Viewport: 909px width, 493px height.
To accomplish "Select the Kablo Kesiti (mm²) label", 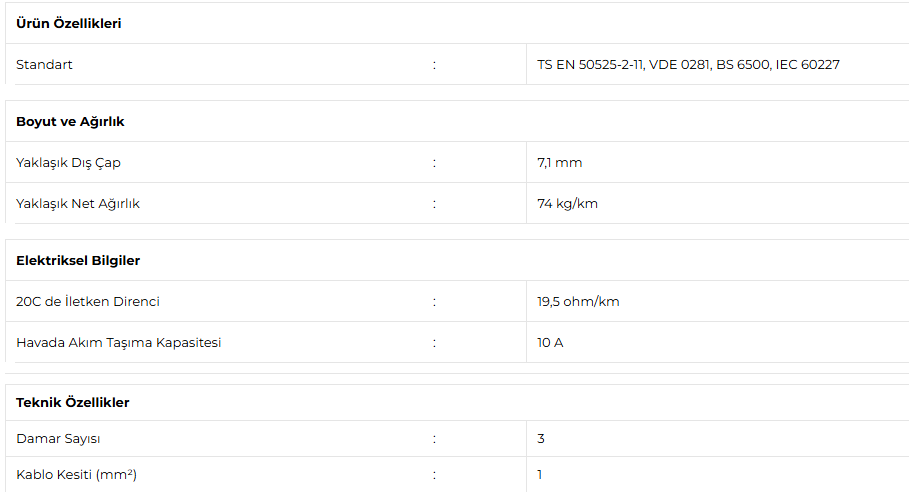I will 76,475.
